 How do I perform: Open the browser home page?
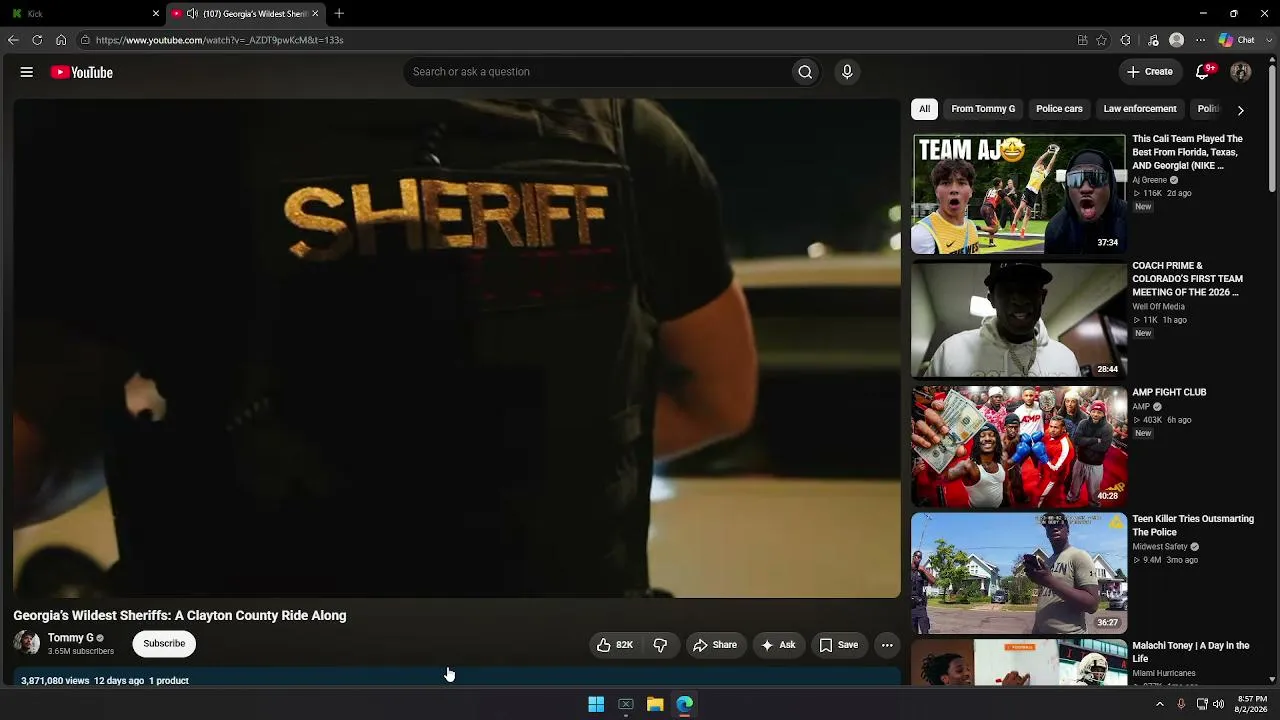61,40
